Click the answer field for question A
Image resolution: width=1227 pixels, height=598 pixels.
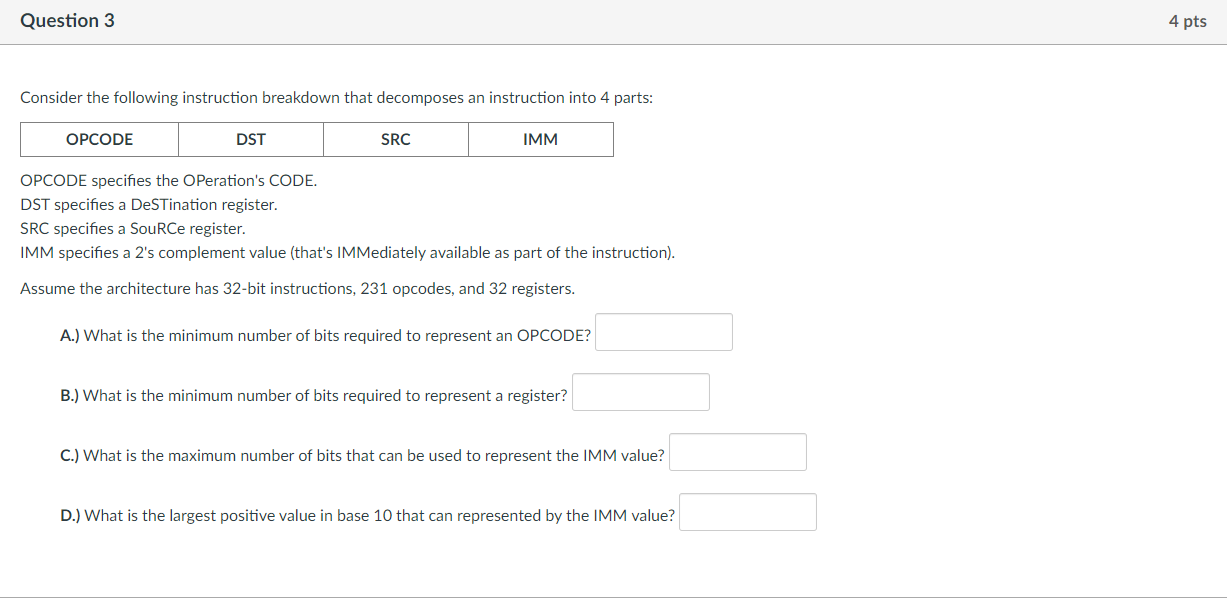tap(663, 331)
